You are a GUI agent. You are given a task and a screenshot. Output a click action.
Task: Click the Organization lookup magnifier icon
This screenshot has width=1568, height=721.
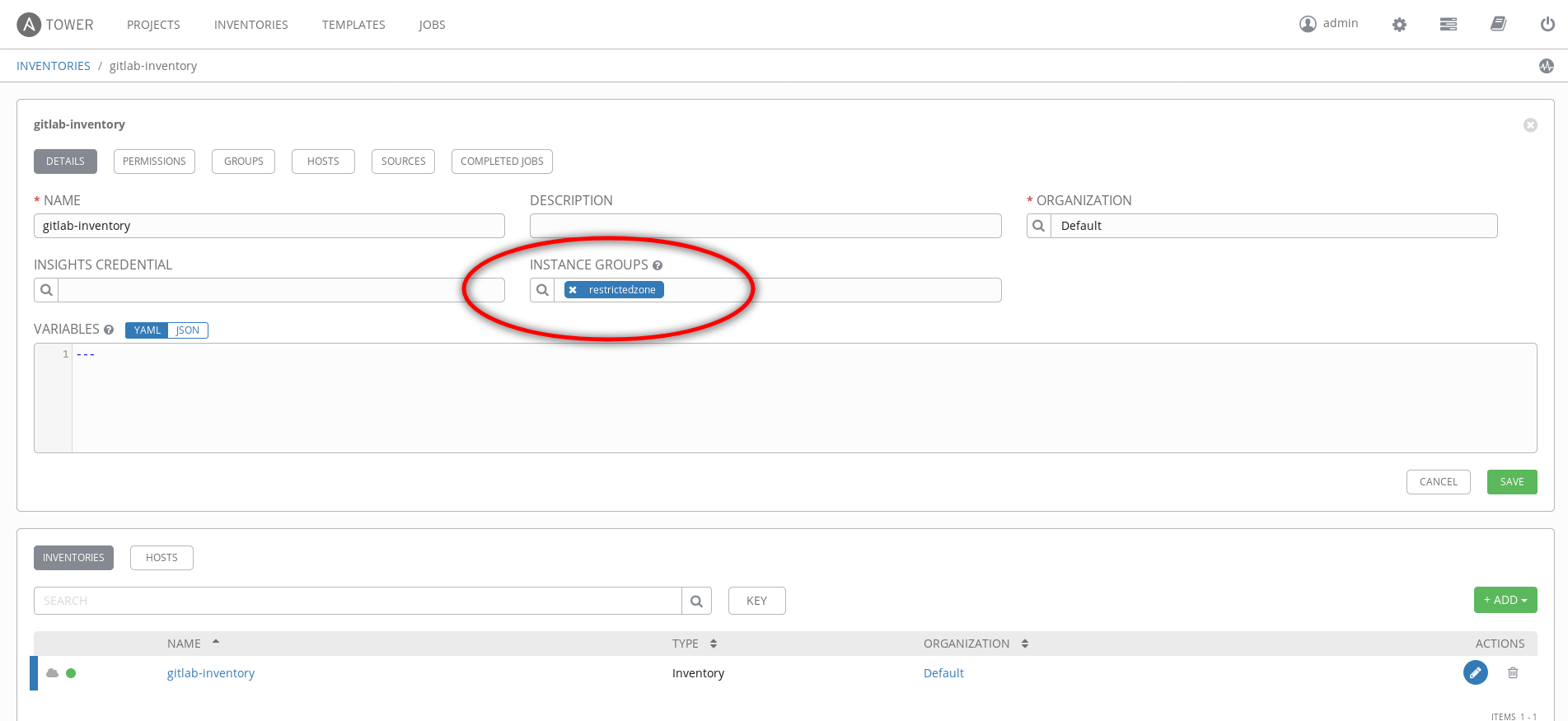1039,226
